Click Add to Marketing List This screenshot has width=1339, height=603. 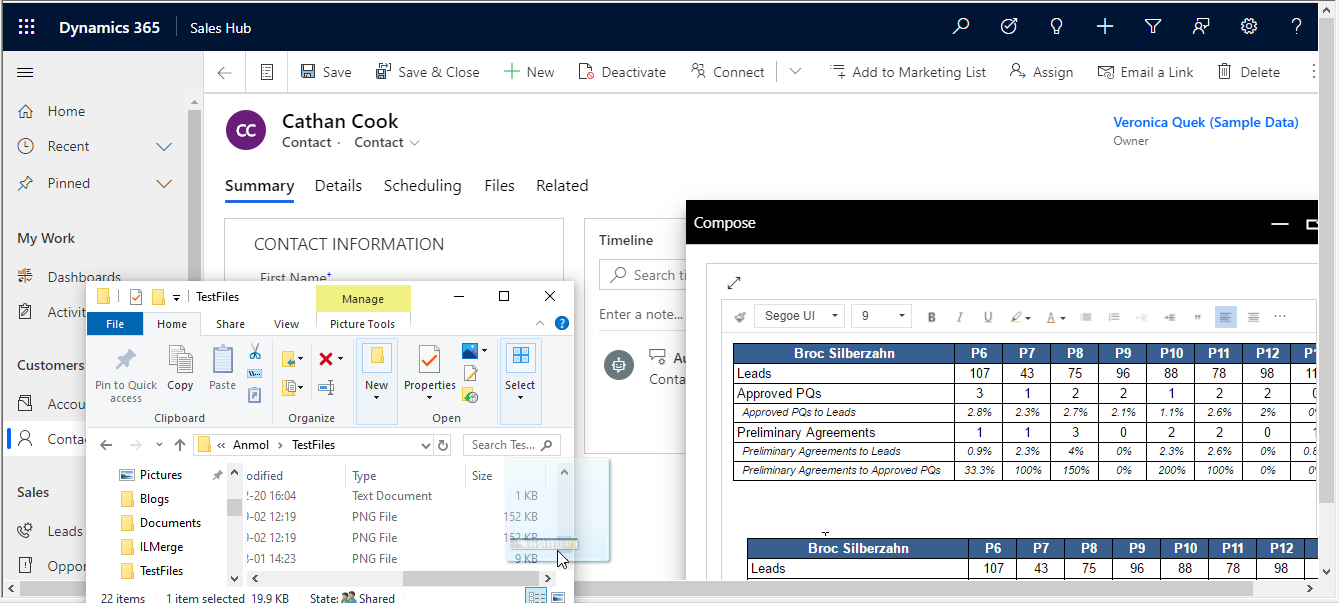point(908,72)
